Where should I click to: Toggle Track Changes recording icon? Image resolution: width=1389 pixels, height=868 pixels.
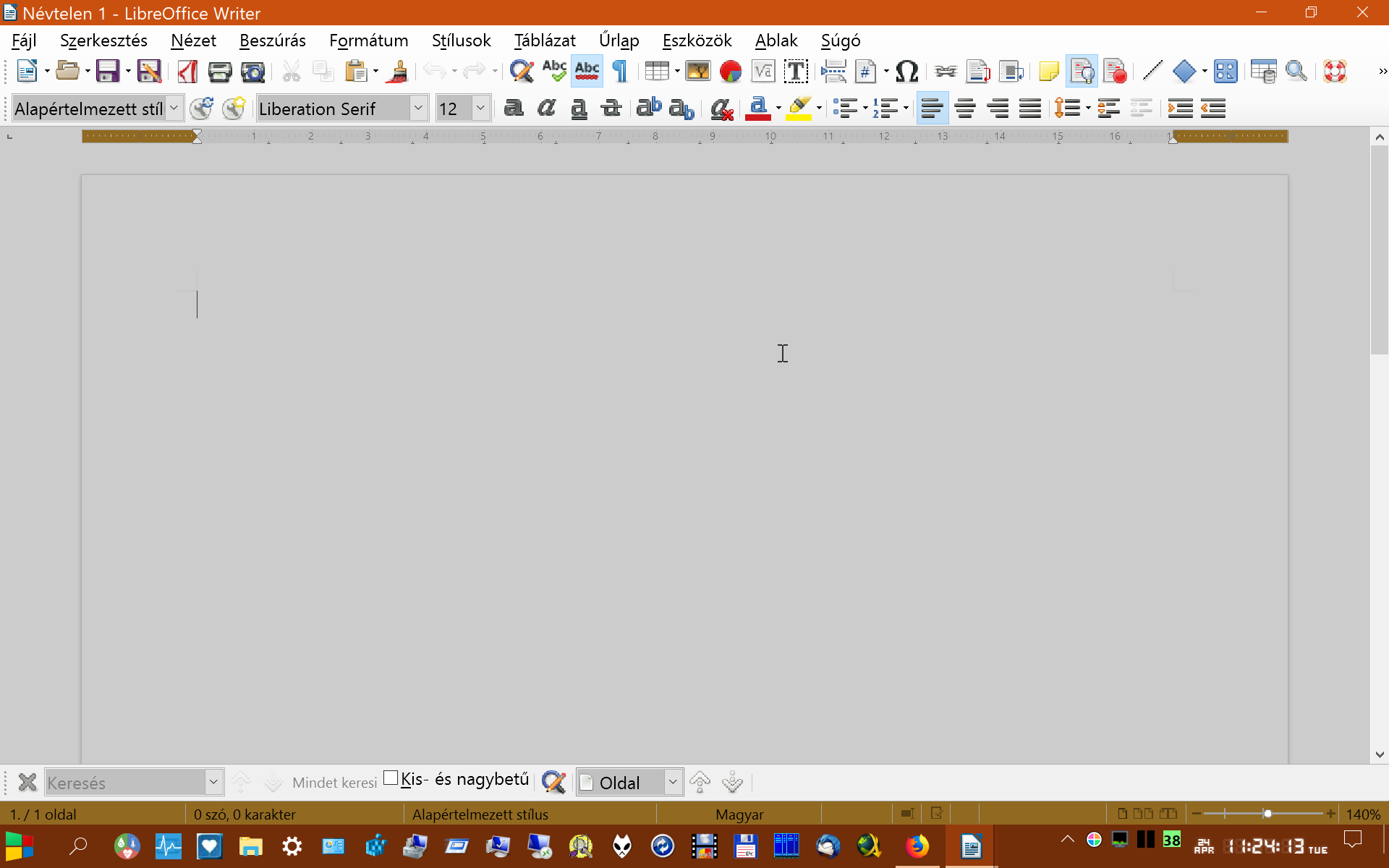click(1115, 71)
